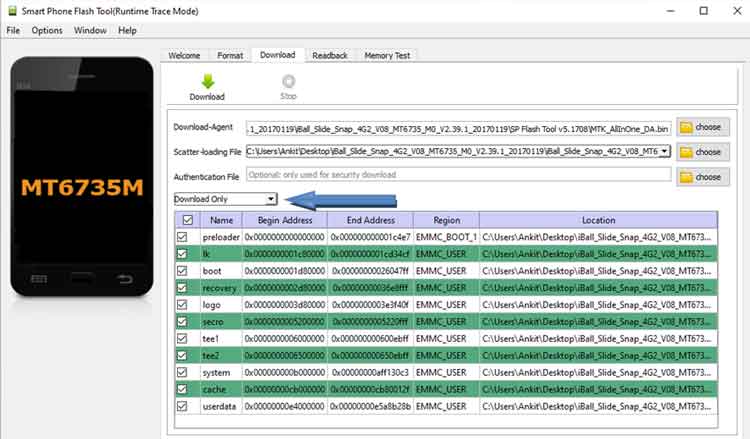Uncheck the tee1 partition checkbox
This screenshot has height=439, width=750.
click(182, 339)
